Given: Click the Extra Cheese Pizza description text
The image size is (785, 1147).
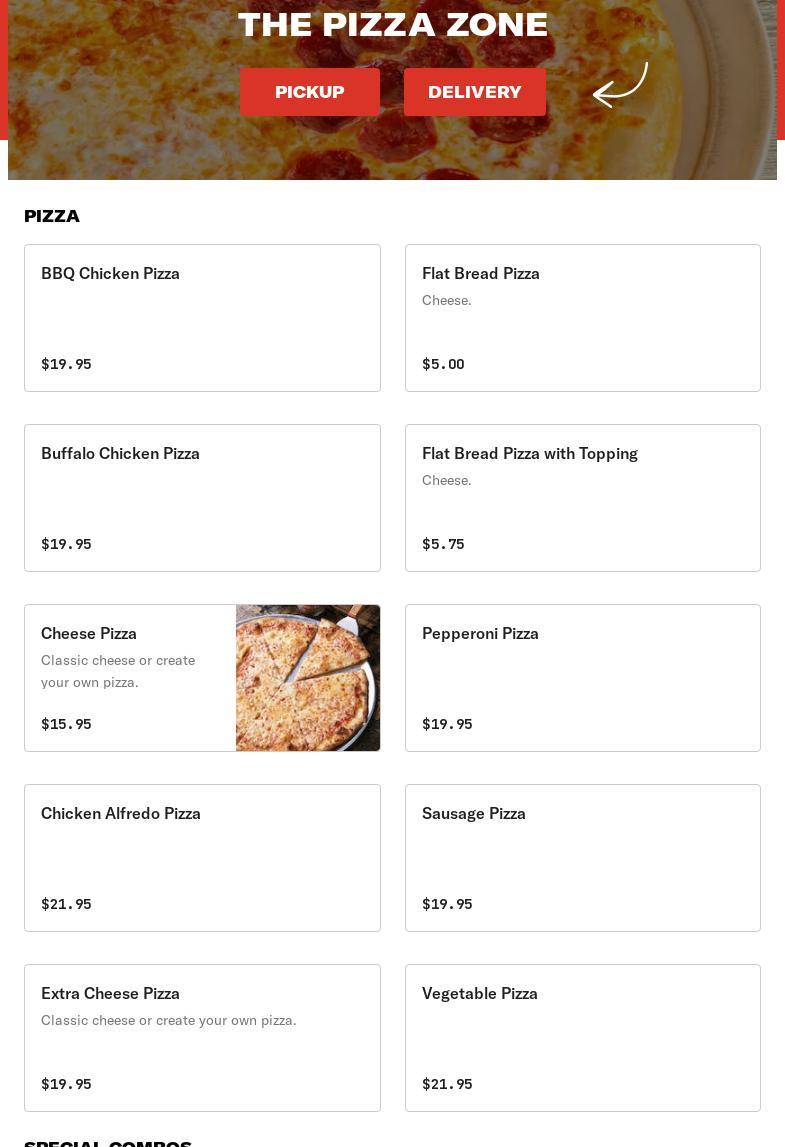Looking at the screenshot, I should pyautogui.click(x=169, y=1020).
